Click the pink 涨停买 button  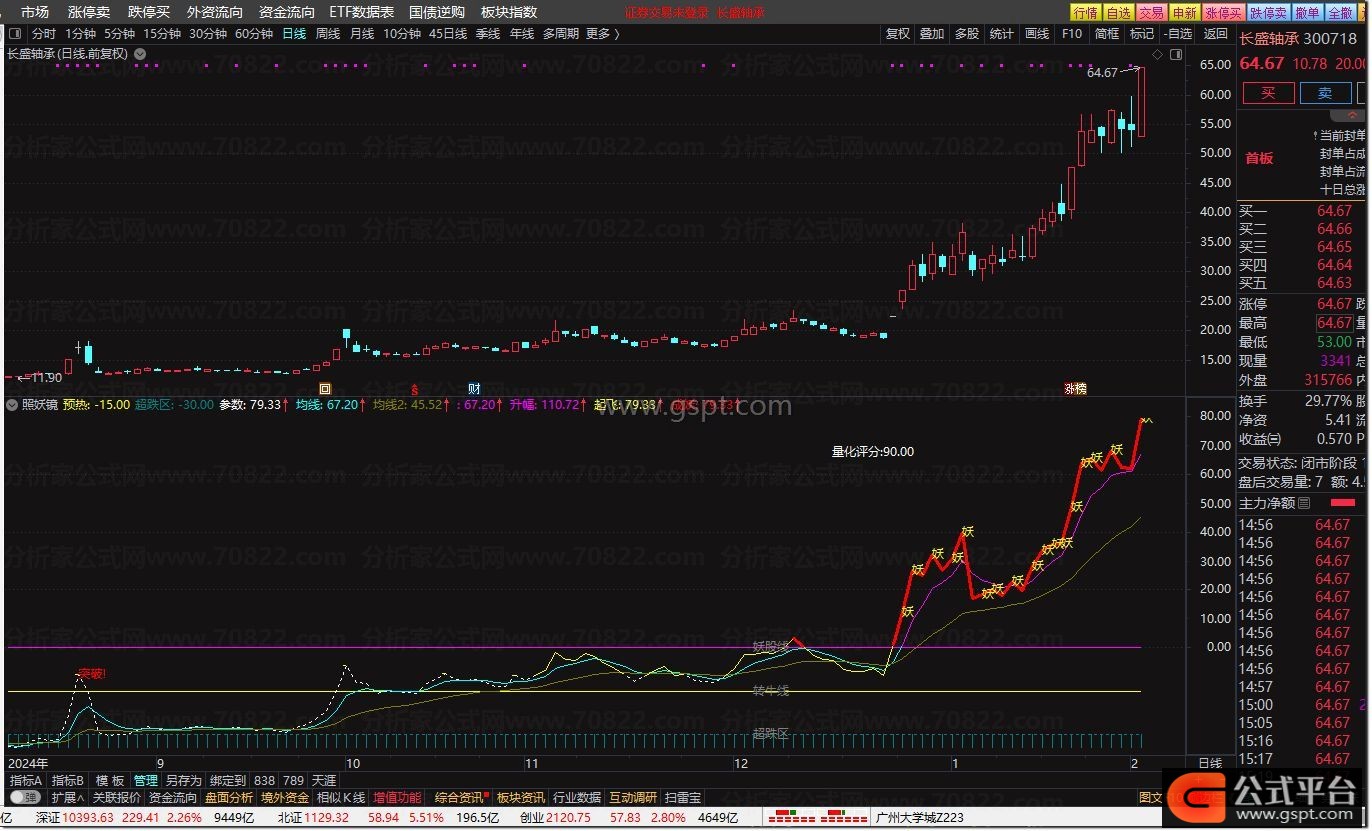(1224, 13)
